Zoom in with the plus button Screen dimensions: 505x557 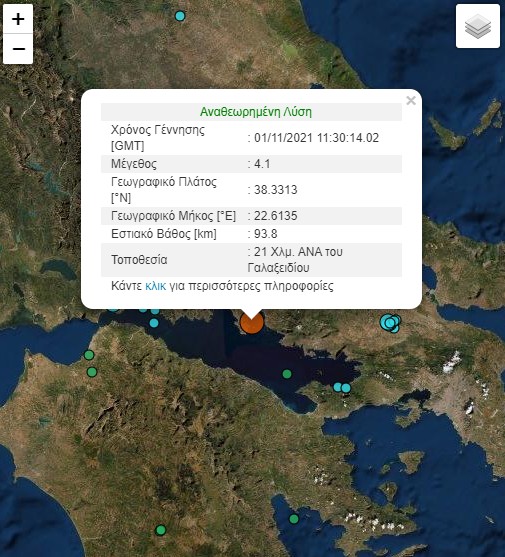click(18, 19)
